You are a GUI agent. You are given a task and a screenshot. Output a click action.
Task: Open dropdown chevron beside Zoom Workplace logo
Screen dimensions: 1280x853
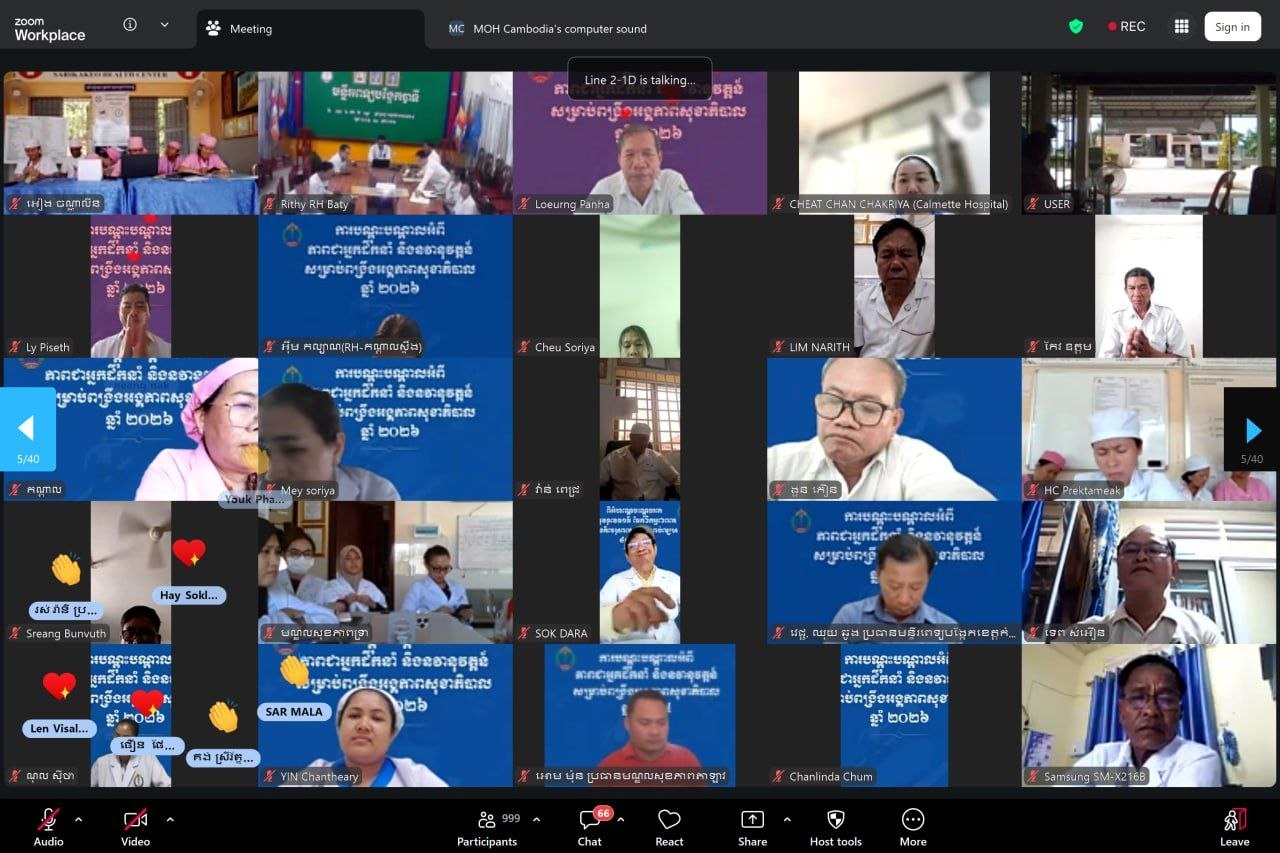click(164, 25)
